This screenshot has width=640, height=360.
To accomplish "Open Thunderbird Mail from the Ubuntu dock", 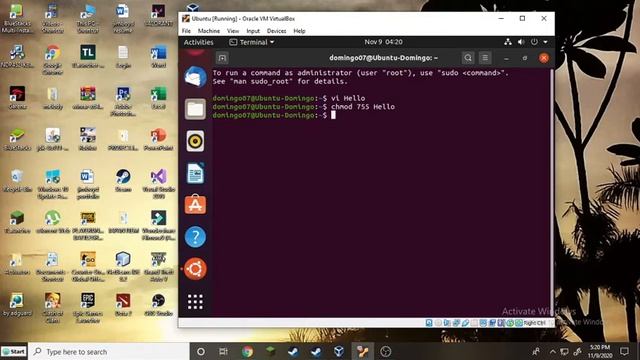I will click(195, 77).
